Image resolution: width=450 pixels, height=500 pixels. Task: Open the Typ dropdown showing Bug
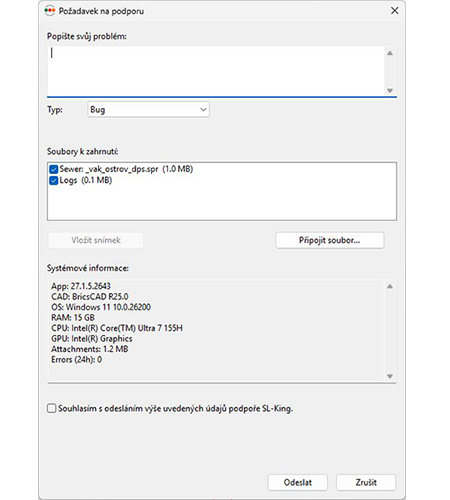[148, 110]
